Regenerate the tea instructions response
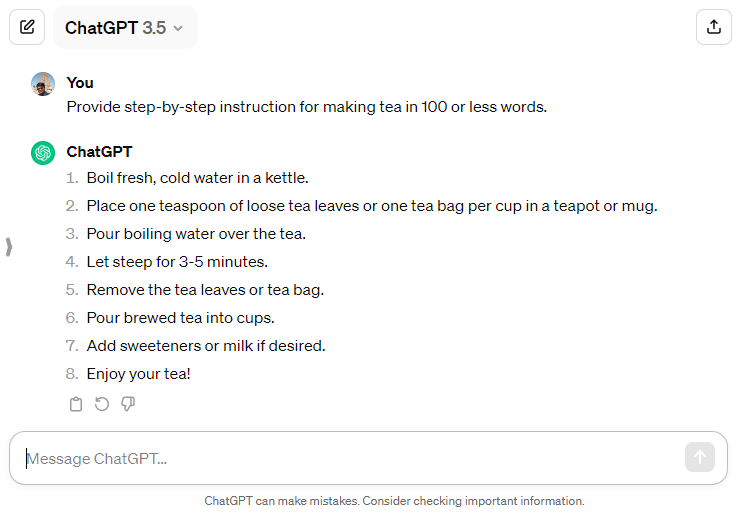 point(102,404)
